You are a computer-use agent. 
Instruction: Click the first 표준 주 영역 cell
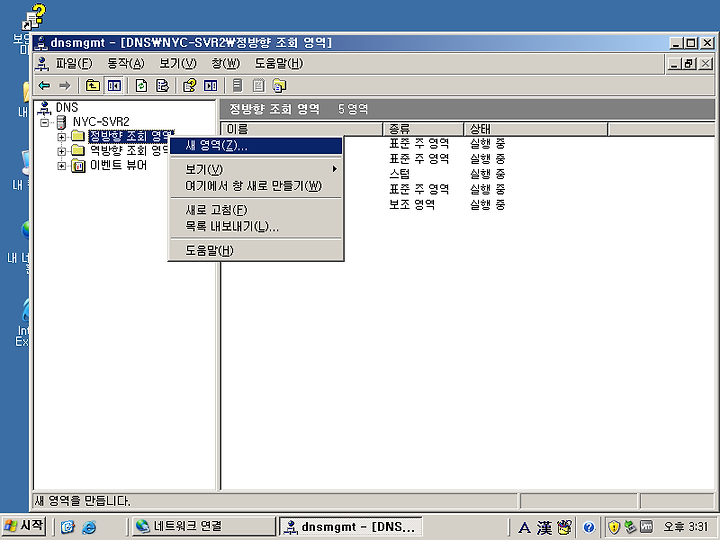point(419,144)
